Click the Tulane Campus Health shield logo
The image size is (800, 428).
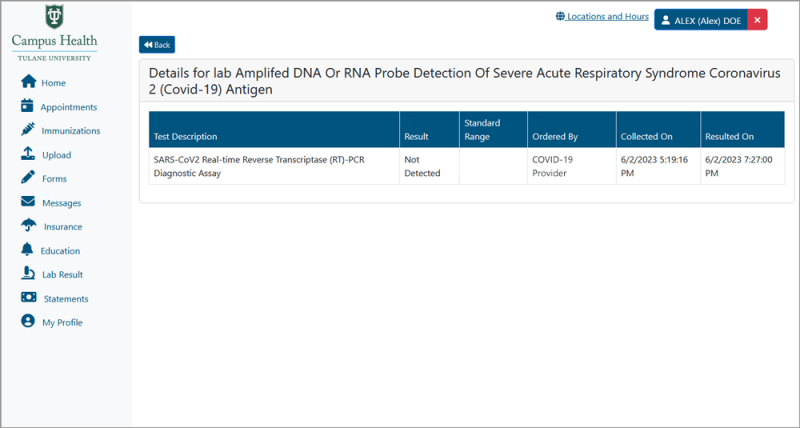click(54, 17)
